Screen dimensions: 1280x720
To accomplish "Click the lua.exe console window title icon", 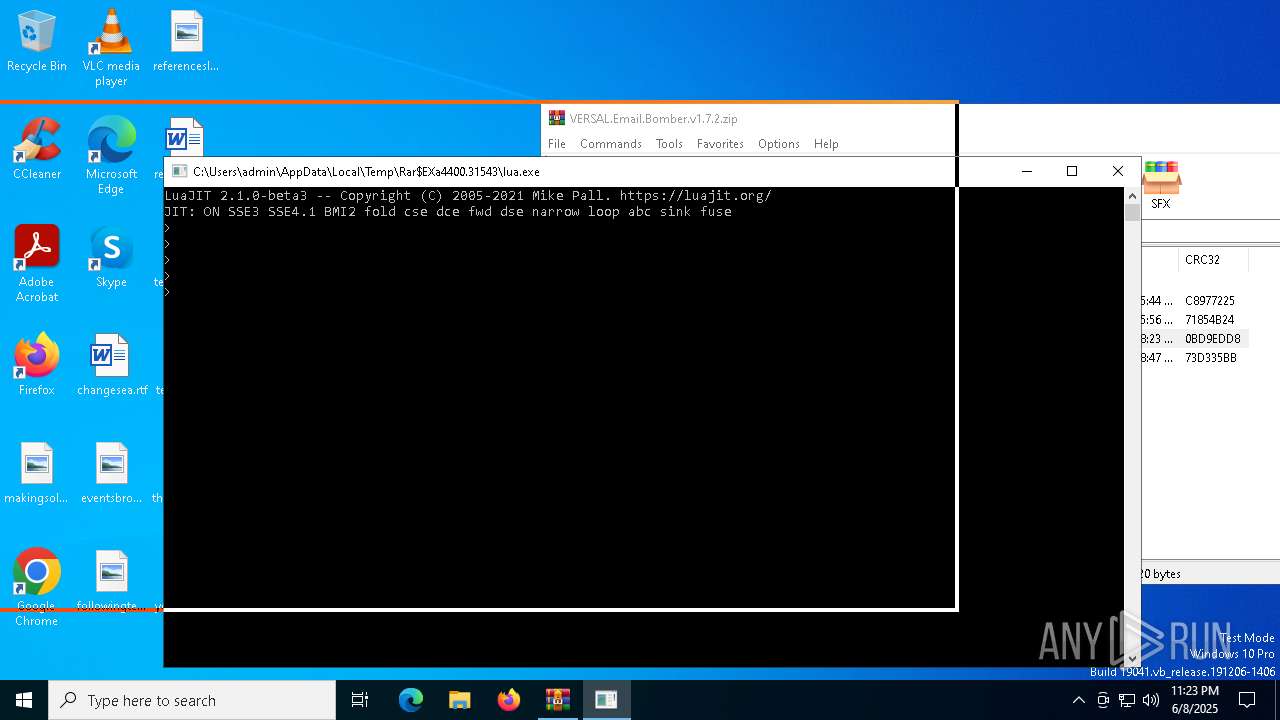I will (179, 171).
